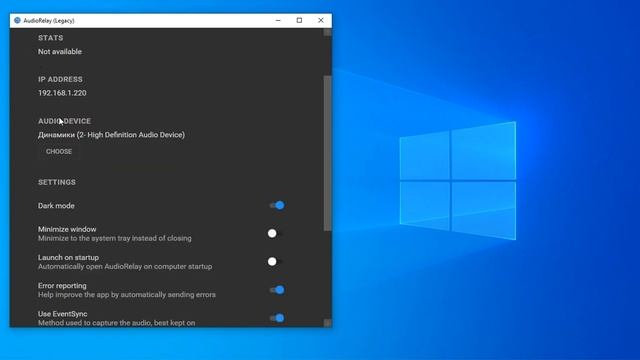Click the vertical scrollbar thumb in AudioRelay
This screenshot has height=360, width=640.
click(327, 153)
